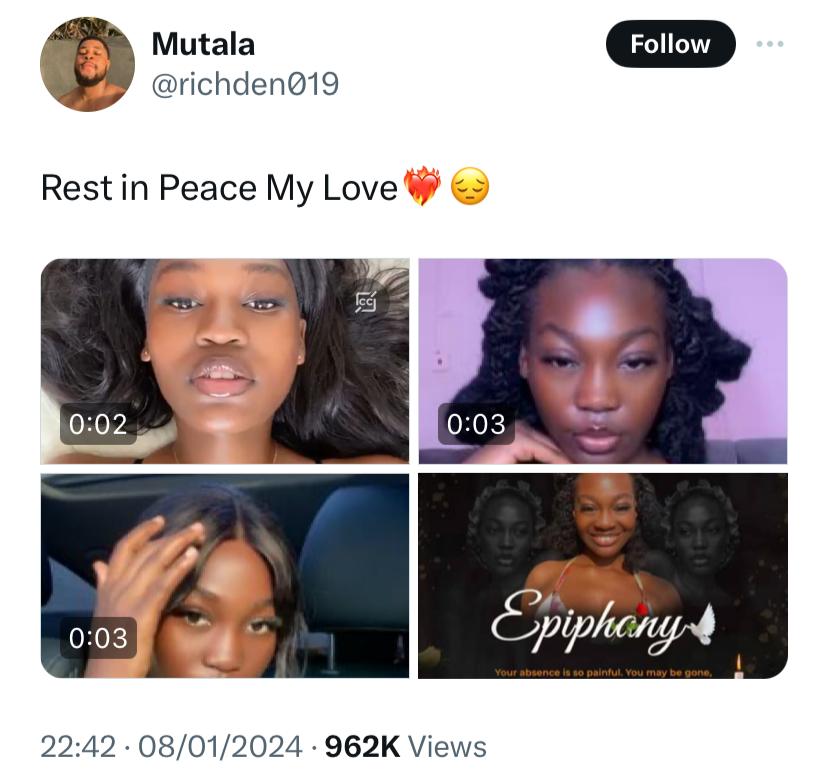Play the top-left video lasting 0:02
The width and height of the screenshot is (828, 774).
(225, 360)
